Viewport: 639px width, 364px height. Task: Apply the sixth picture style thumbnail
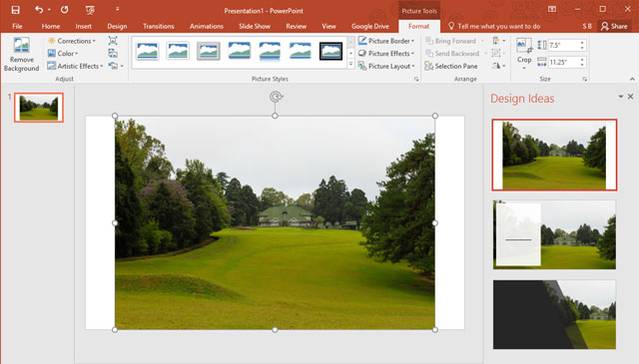pyautogui.click(x=300, y=51)
